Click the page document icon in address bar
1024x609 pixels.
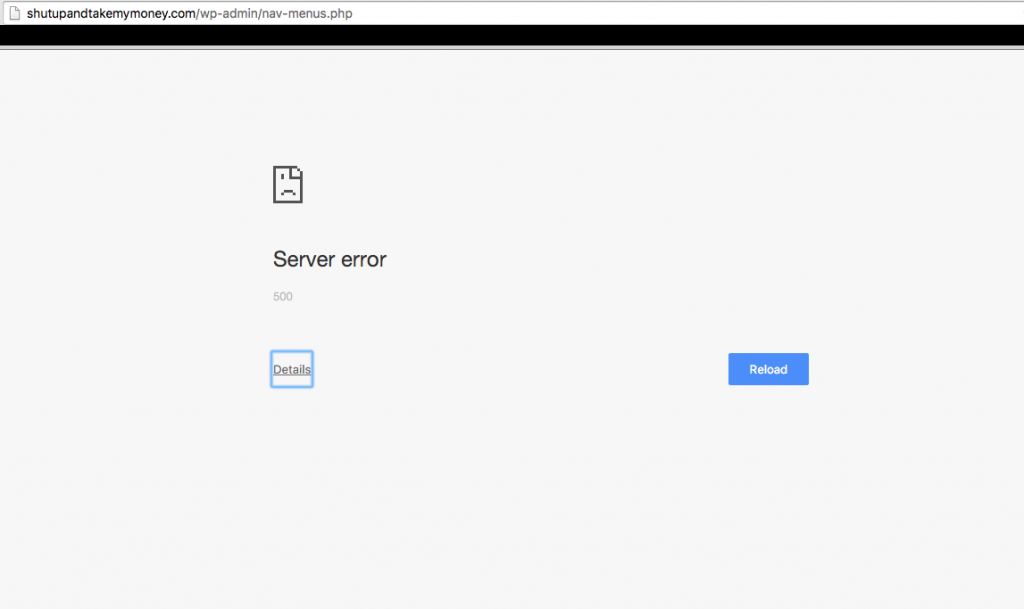pyautogui.click(x=15, y=14)
